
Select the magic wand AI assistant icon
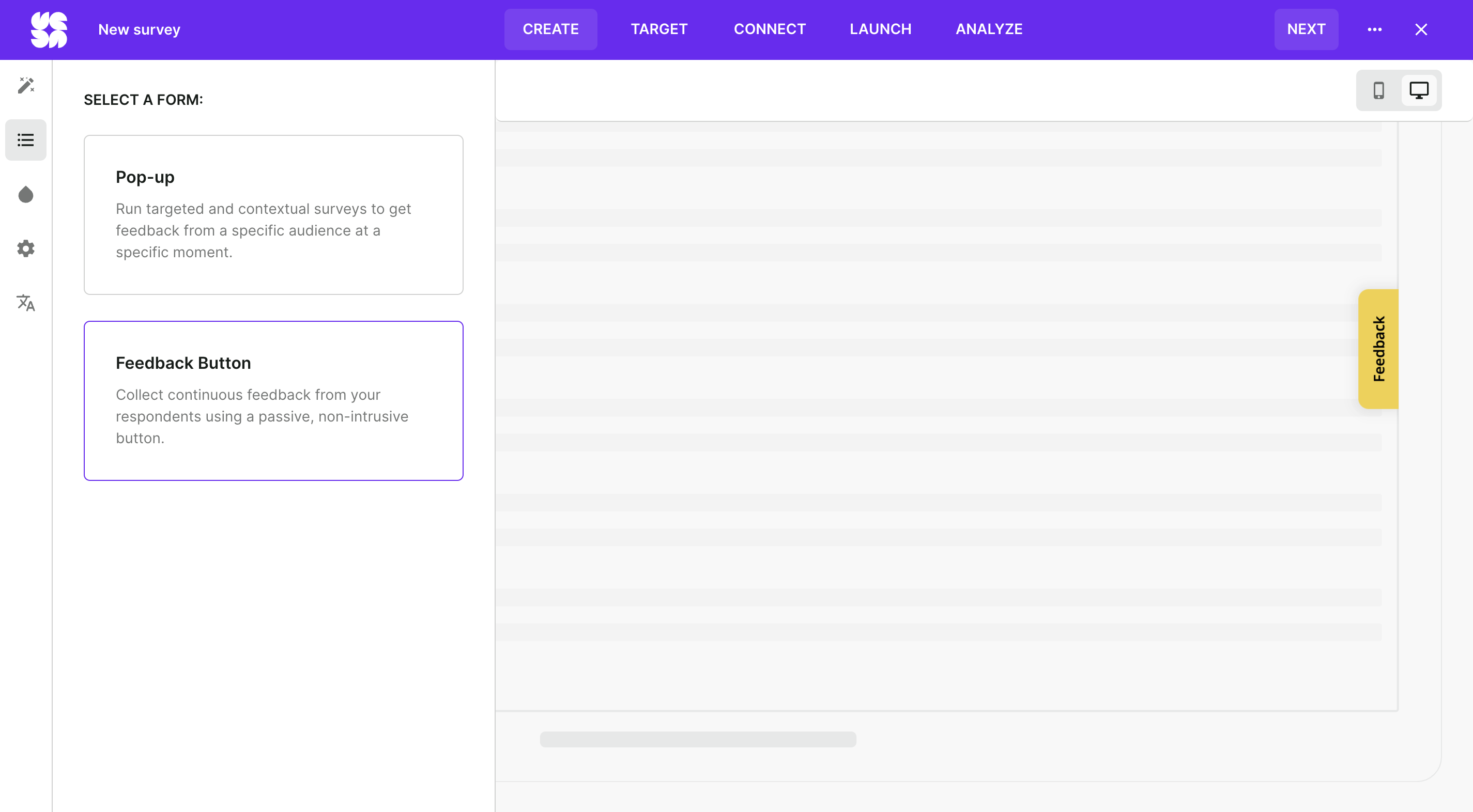[26, 86]
